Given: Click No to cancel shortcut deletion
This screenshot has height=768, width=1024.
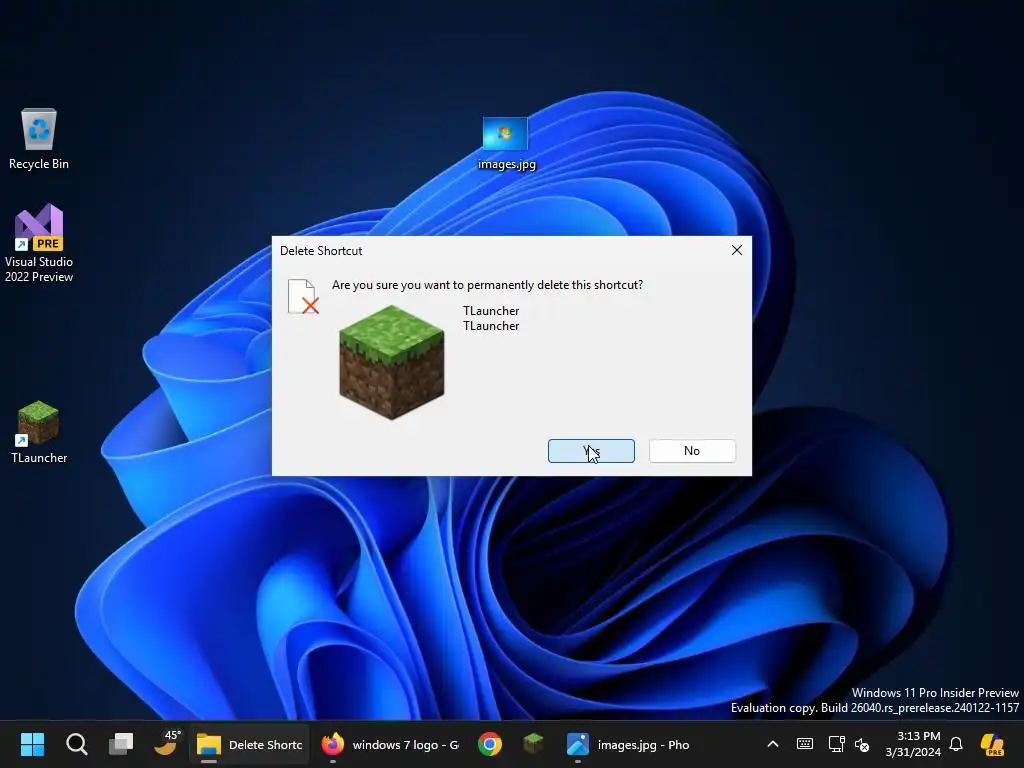Looking at the screenshot, I should 692,451.
